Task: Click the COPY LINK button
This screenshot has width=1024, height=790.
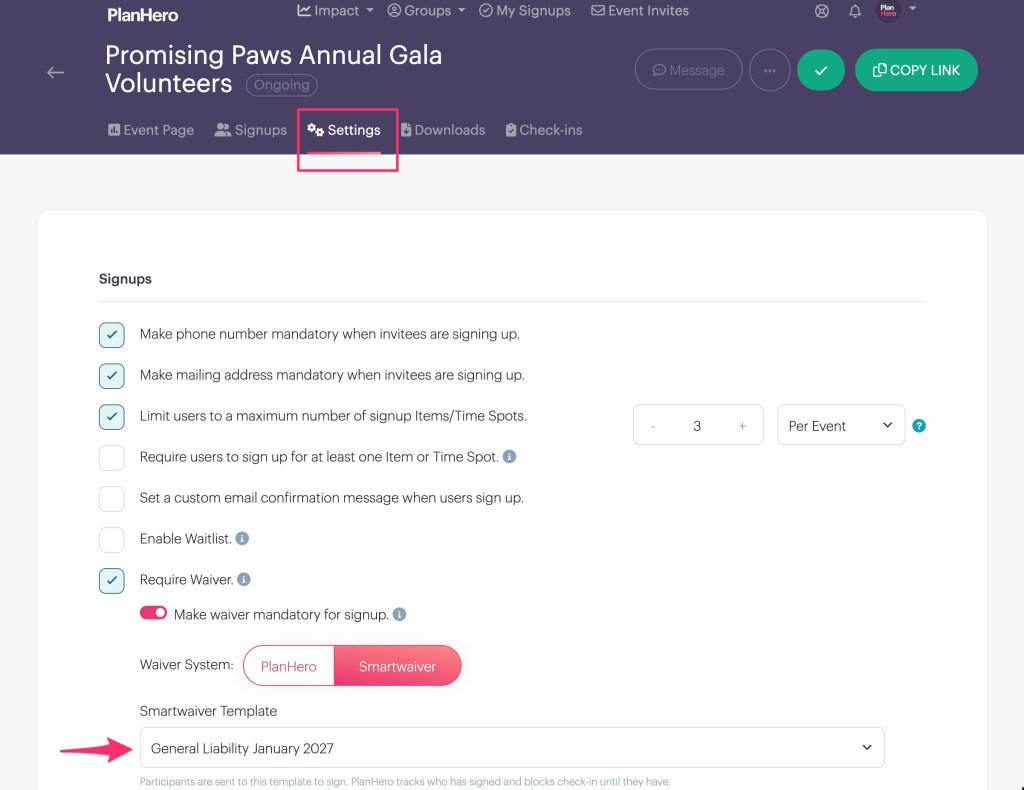Action: click(916, 70)
